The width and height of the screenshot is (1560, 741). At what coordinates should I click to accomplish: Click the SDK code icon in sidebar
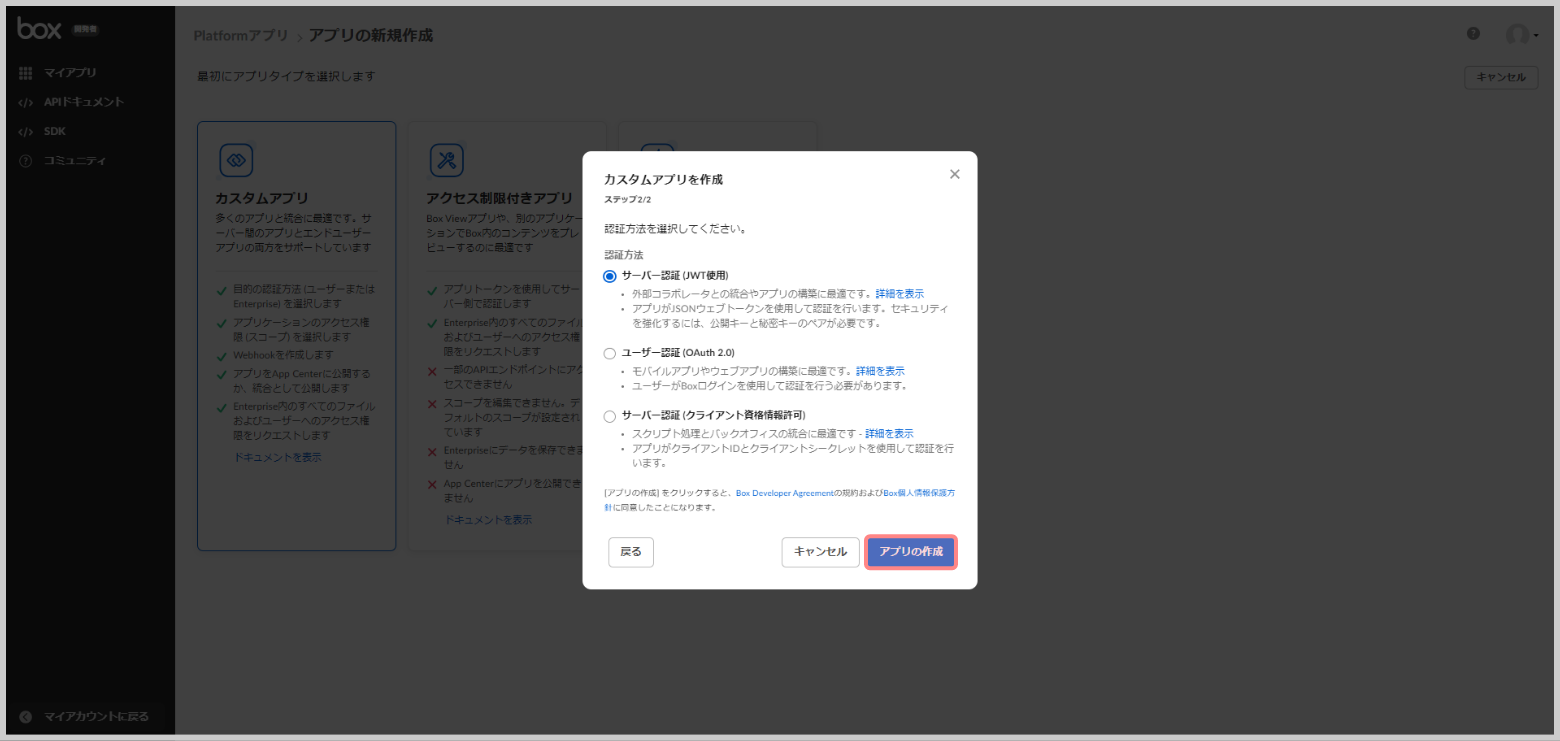[x=26, y=131]
